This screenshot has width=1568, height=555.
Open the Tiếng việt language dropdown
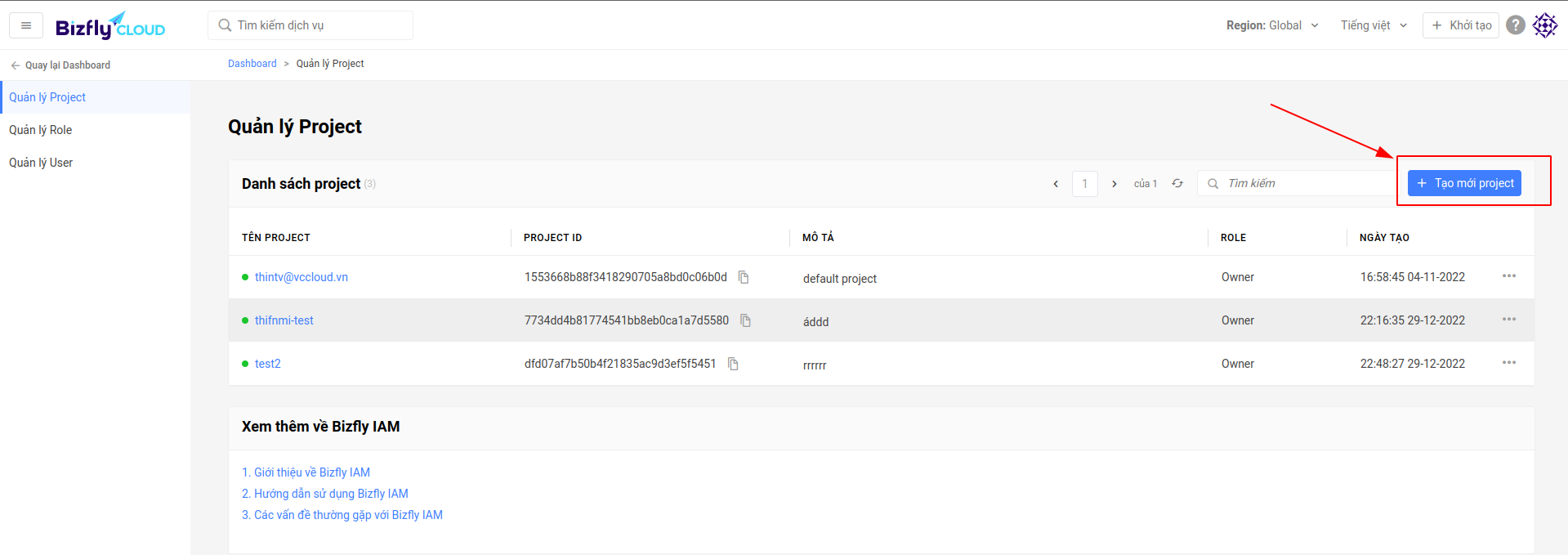click(x=1374, y=25)
